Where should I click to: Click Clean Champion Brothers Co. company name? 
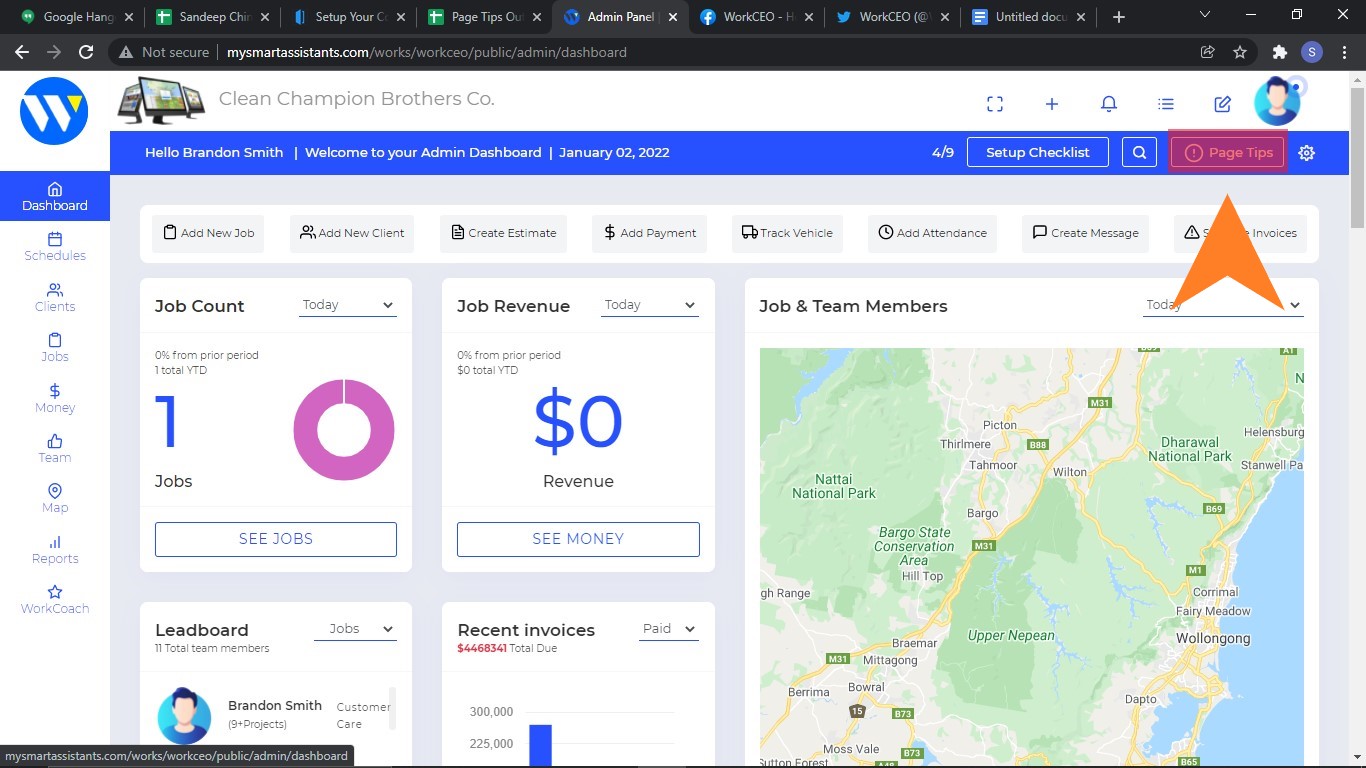pos(357,99)
